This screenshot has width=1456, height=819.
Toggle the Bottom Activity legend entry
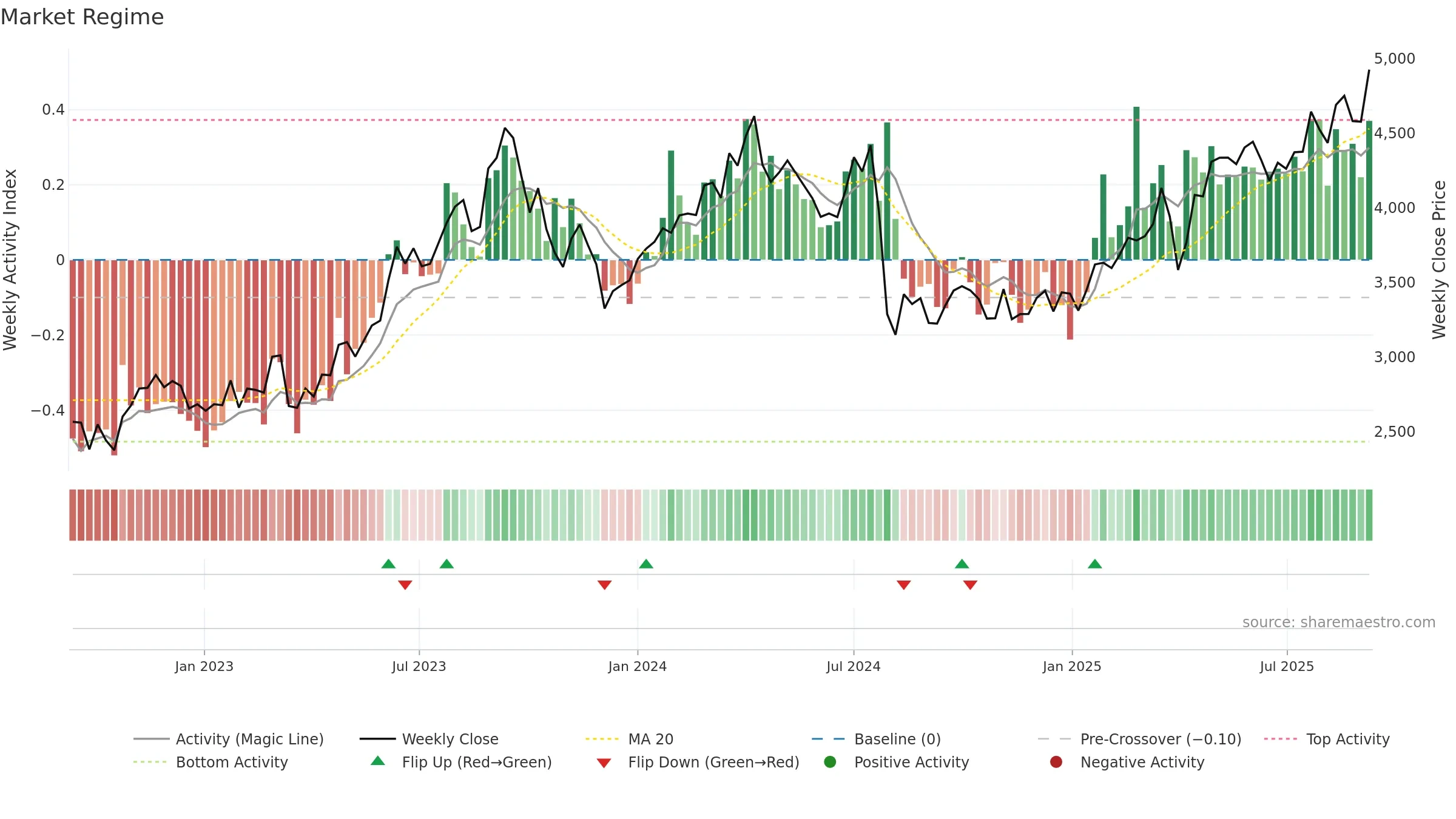click(x=211, y=762)
